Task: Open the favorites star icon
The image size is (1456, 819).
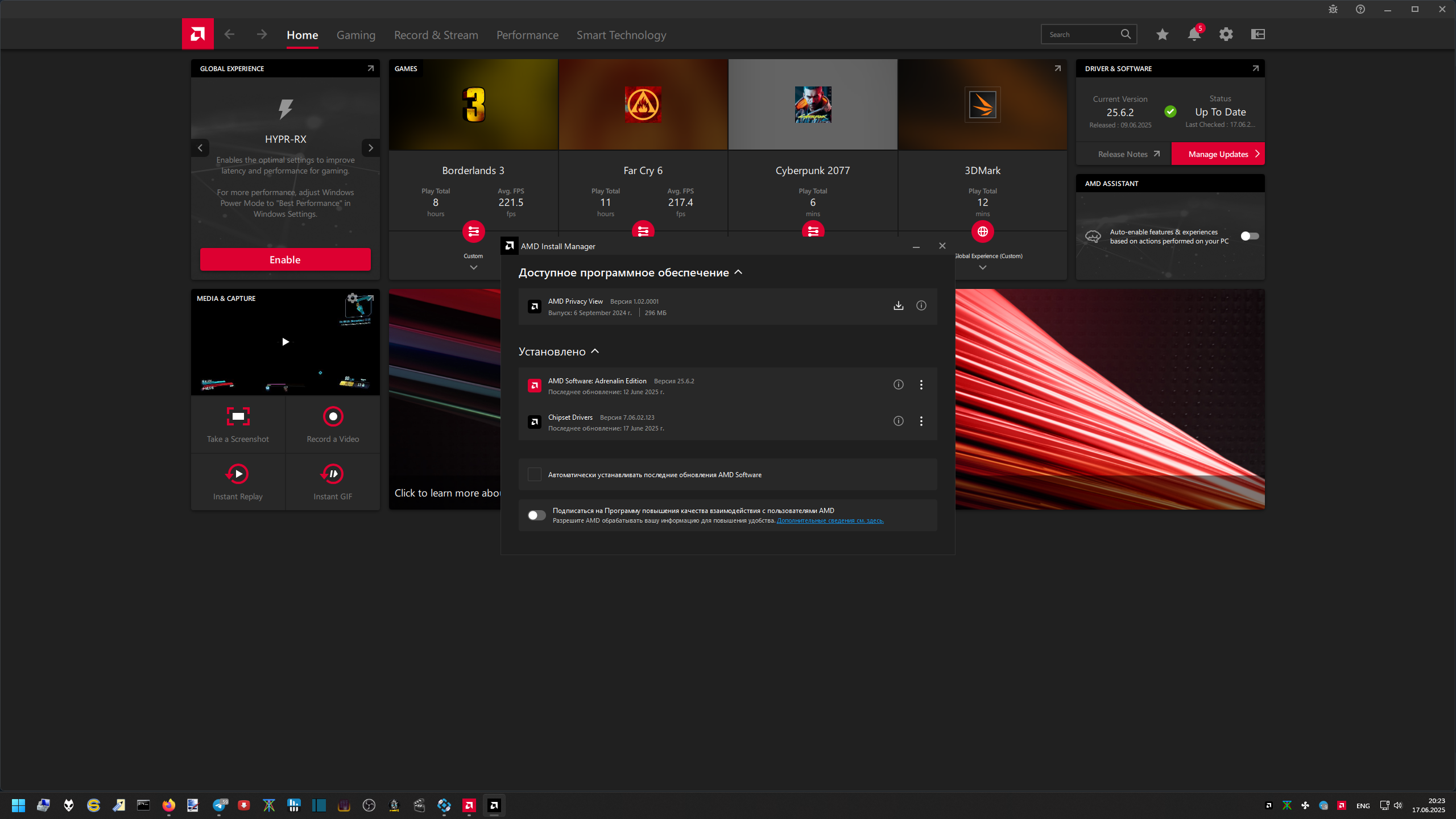Action: tap(1162, 35)
